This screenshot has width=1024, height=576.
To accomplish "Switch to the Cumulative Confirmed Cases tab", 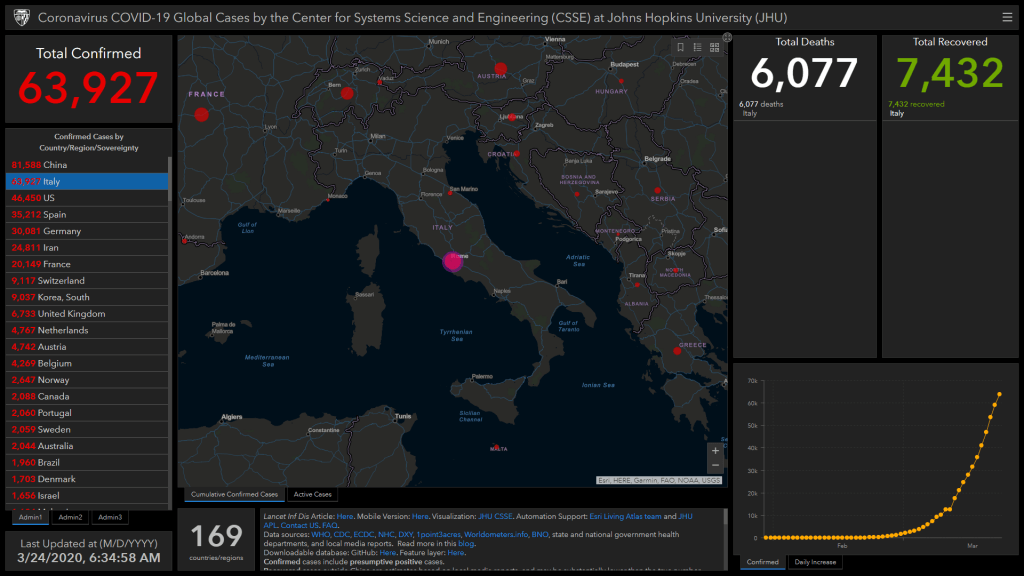I will (x=234, y=494).
